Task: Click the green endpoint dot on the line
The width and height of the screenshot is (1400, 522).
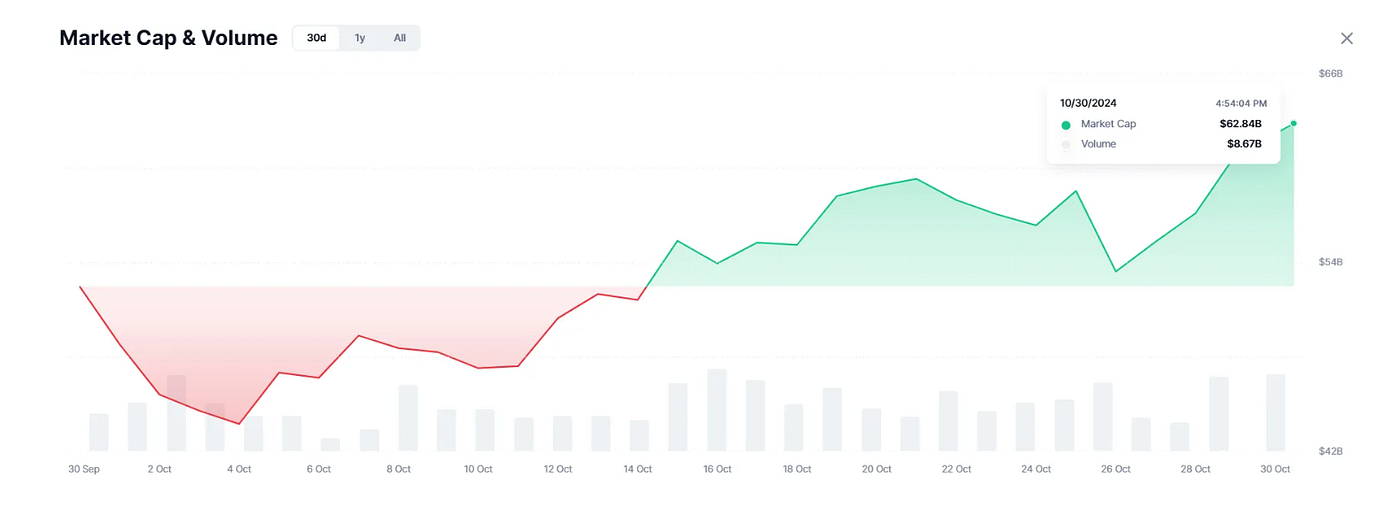Action: pos(1294,123)
